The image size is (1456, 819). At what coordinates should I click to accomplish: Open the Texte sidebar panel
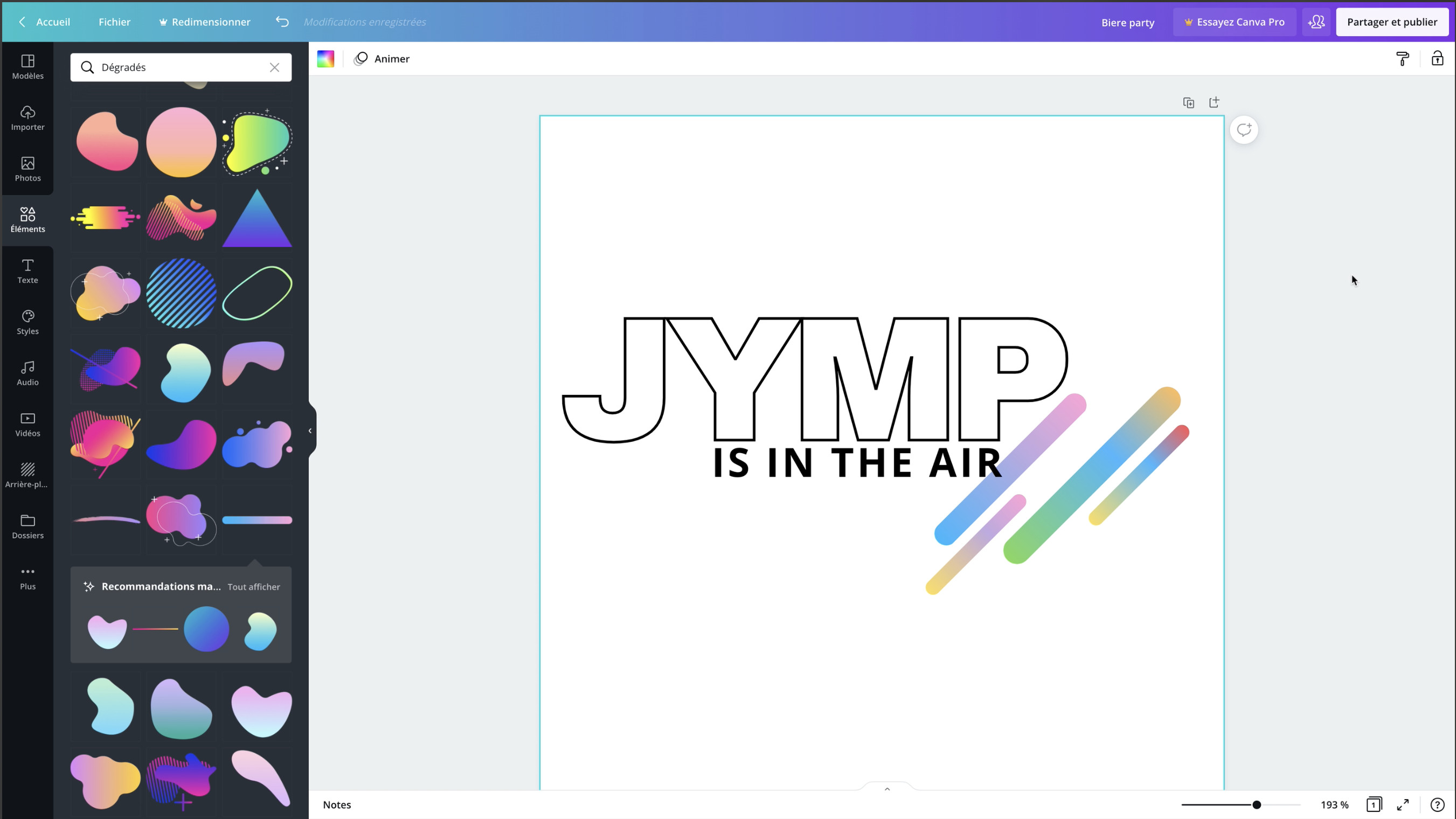pyautogui.click(x=27, y=272)
